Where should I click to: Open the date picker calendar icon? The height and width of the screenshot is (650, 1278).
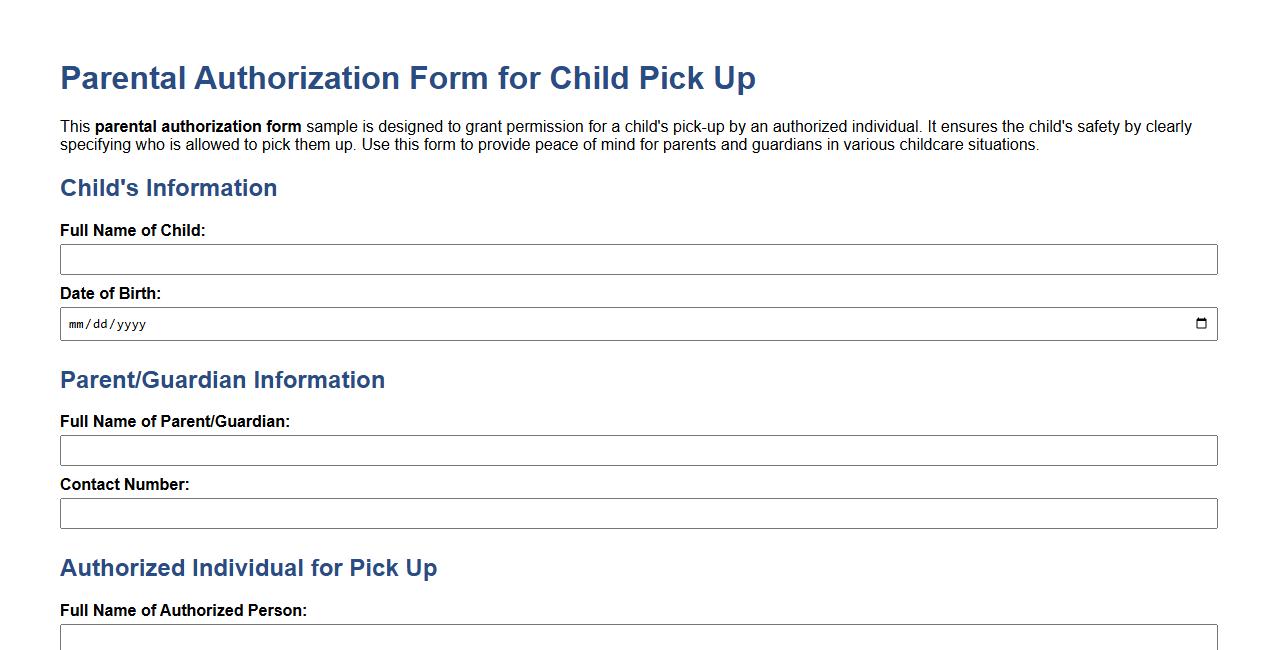point(1202,323)
